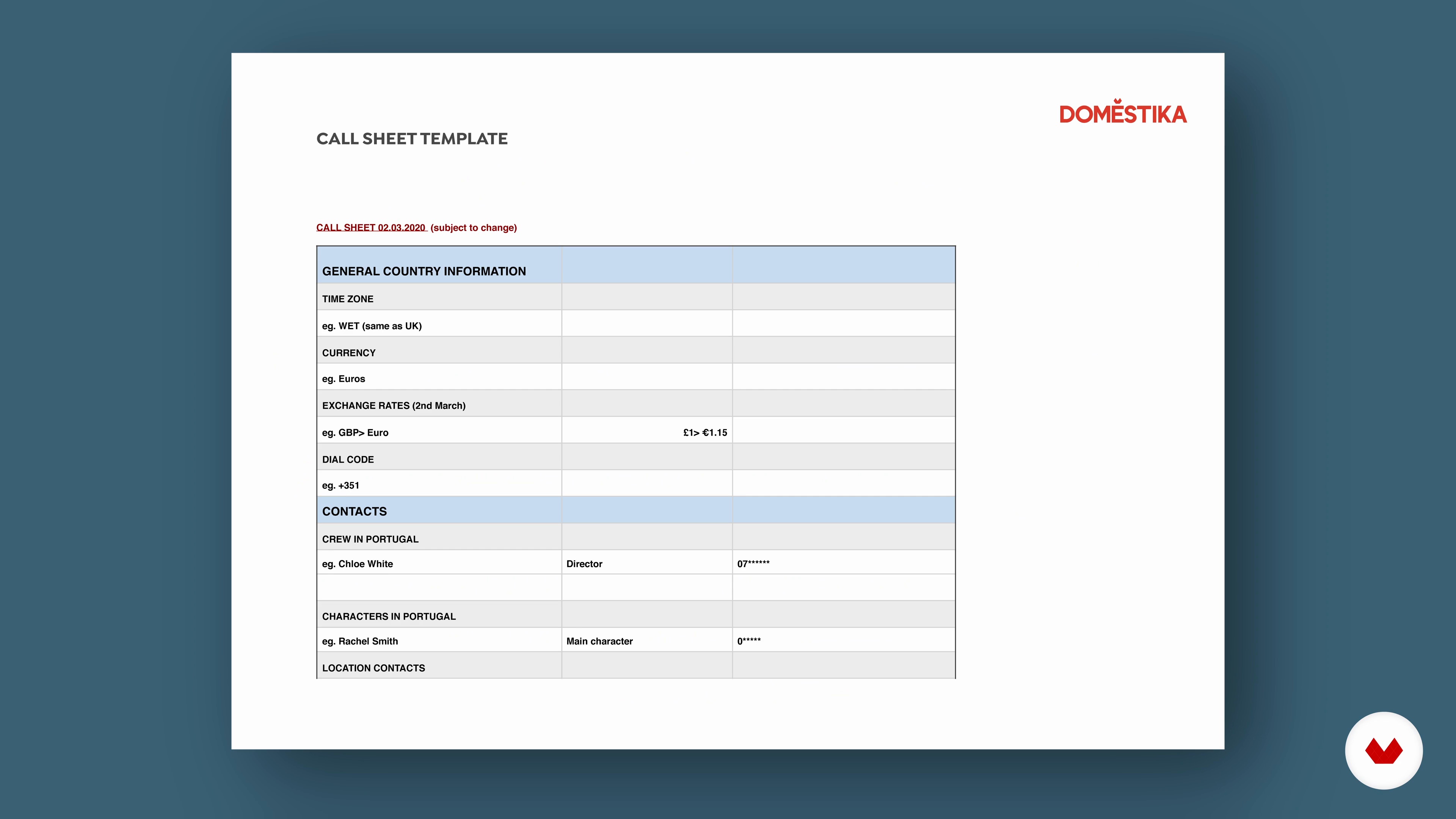Click the '£1> €1.15' value cell
Image resolution: width=1456 pixels, height=819 pixels.
point(647,430)
